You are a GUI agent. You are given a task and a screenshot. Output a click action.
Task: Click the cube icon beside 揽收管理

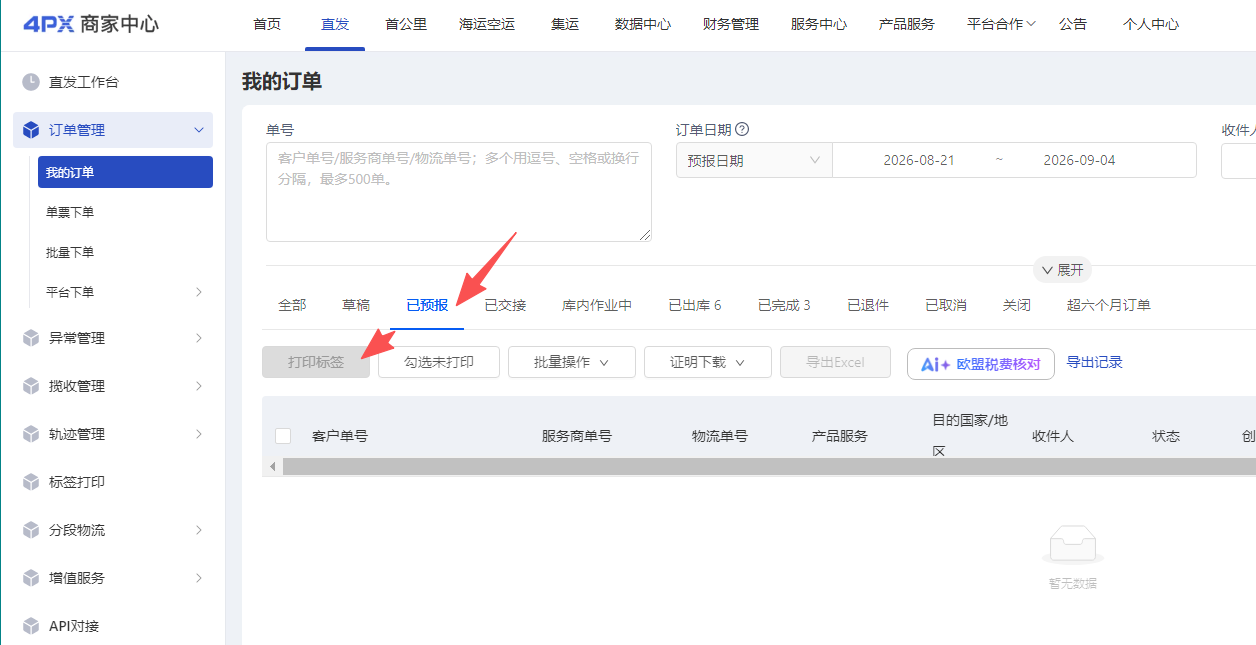click(31, 386)
